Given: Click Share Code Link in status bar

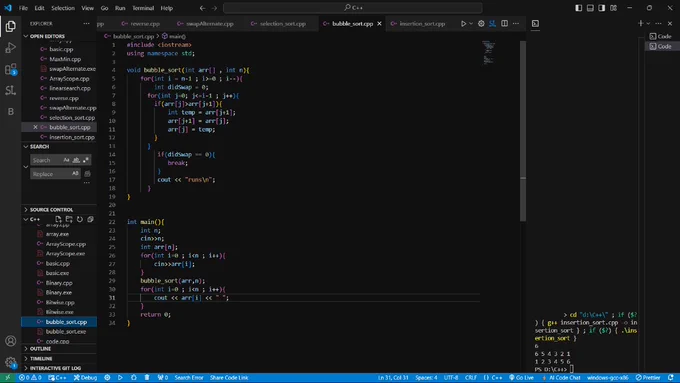Looking at the screenshot, I should pos(229,377).
